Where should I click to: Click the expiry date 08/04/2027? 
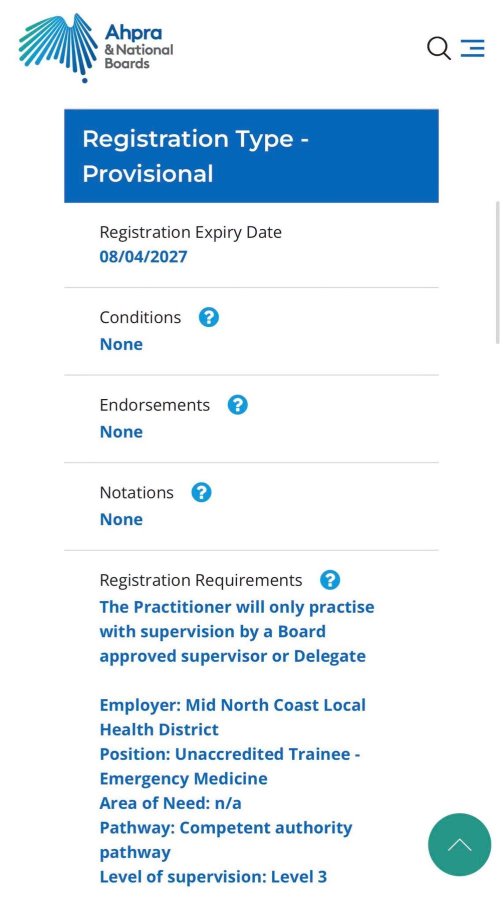pyautogui.click(x=144, y=256)
